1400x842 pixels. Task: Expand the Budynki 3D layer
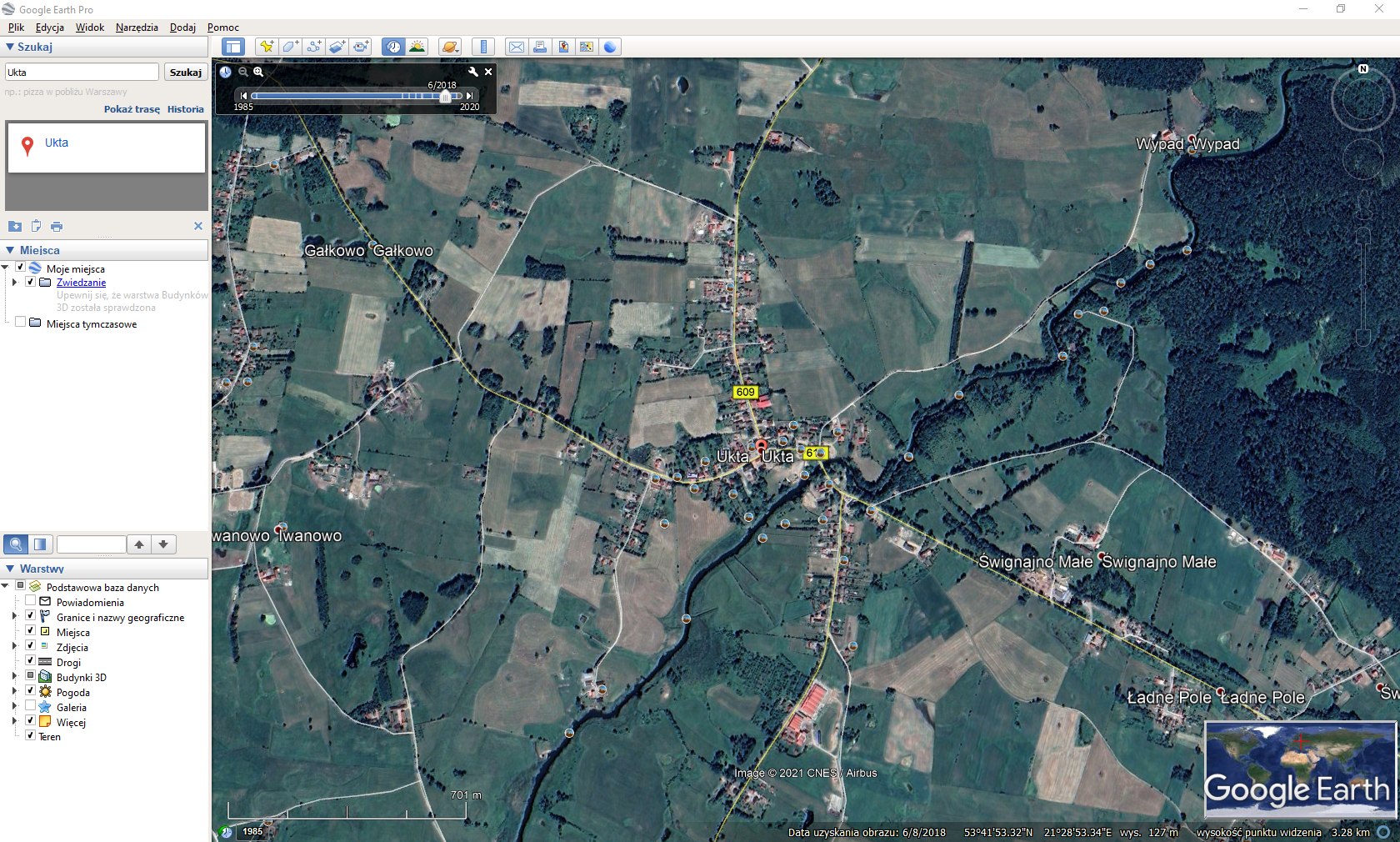(x=14, y=676)
